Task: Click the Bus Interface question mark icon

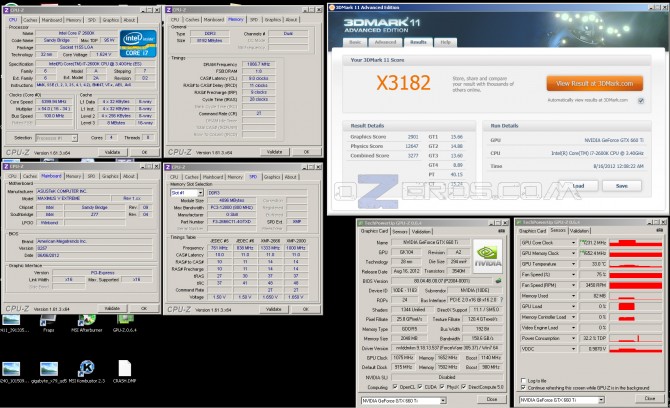Action: [501, 299]
